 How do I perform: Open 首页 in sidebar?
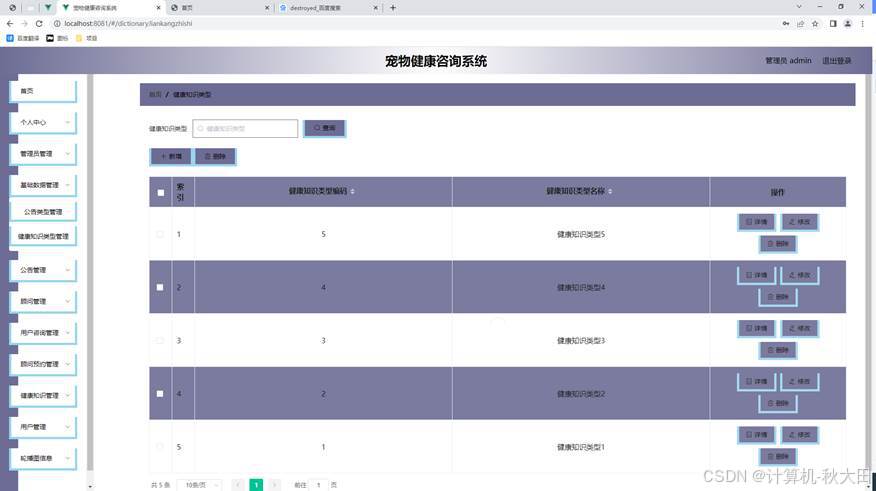click(43, 91)
